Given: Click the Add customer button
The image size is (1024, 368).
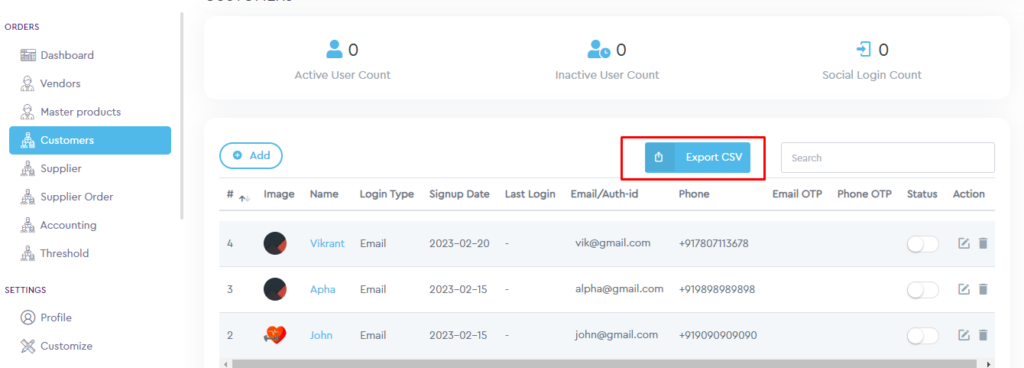Looking at the screenshot, I should (251, 155).
